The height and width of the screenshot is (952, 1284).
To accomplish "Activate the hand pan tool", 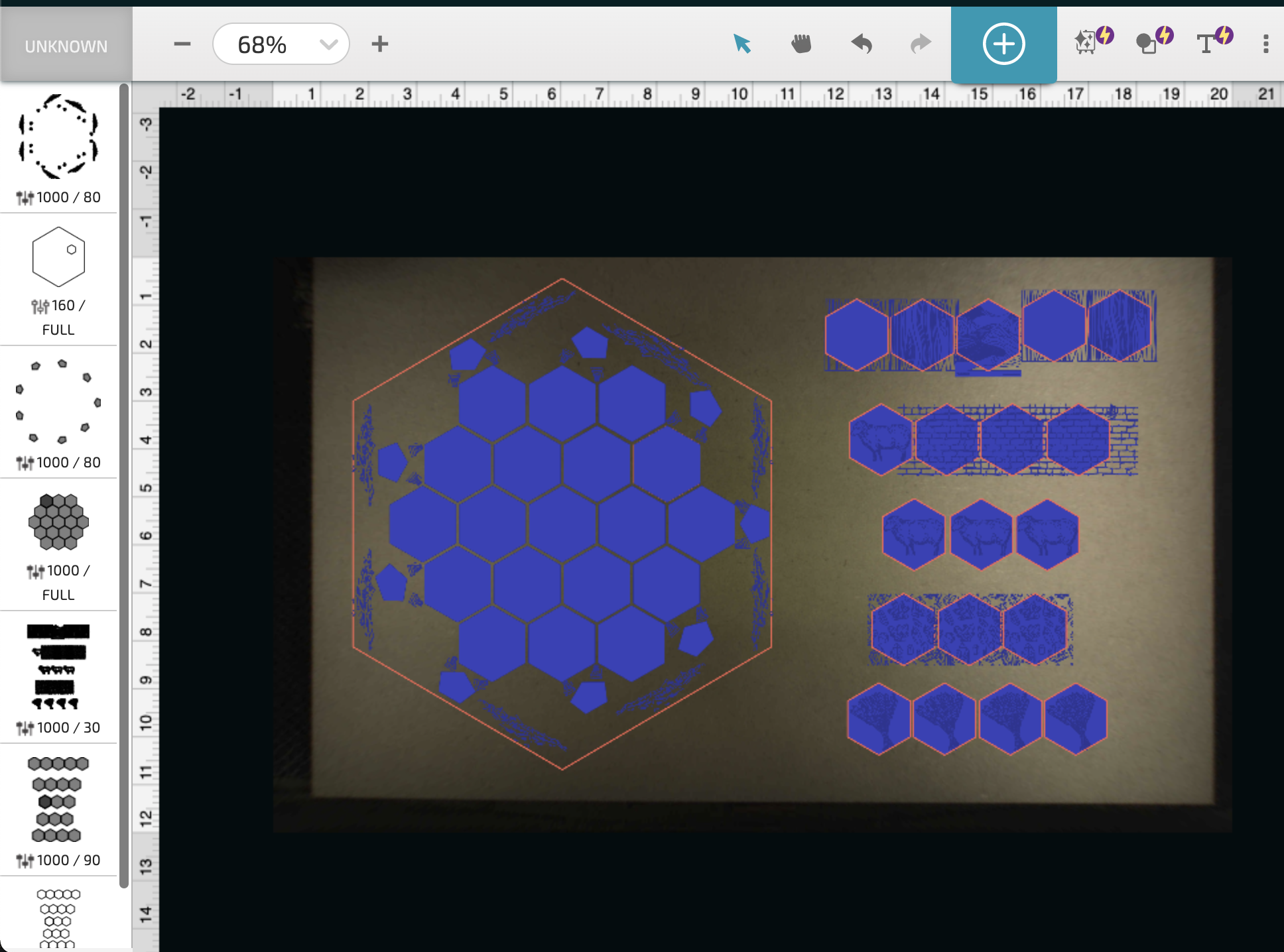I will (x=800, y=44).
